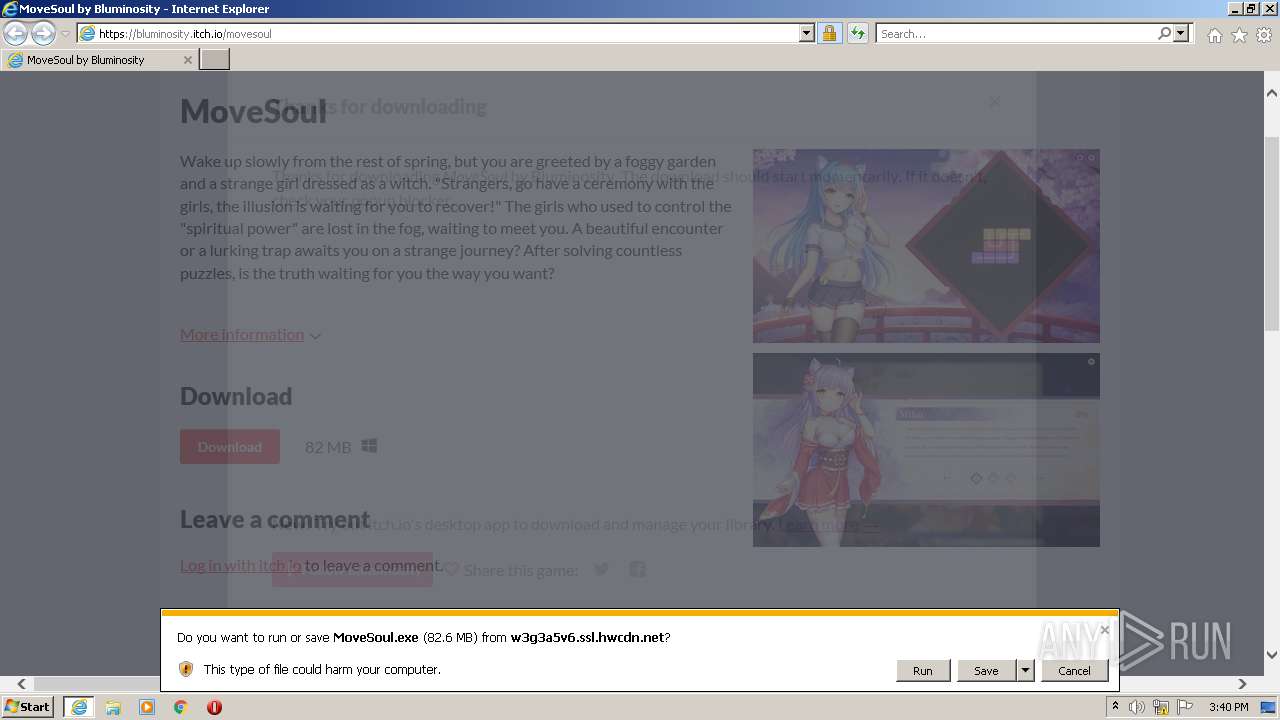This screenshot has width=1280, height=720.
Task: Close the MoveSoul by Bluminosity tab
Action: pyautogui.click(x=187, y=60)
